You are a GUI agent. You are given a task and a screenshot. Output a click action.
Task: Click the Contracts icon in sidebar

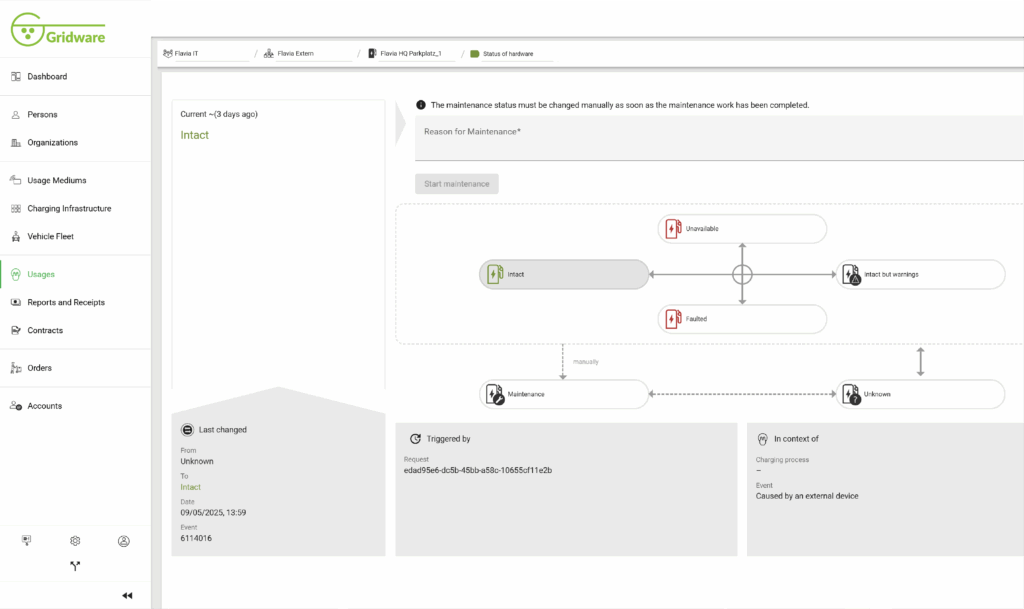[16, 330]
